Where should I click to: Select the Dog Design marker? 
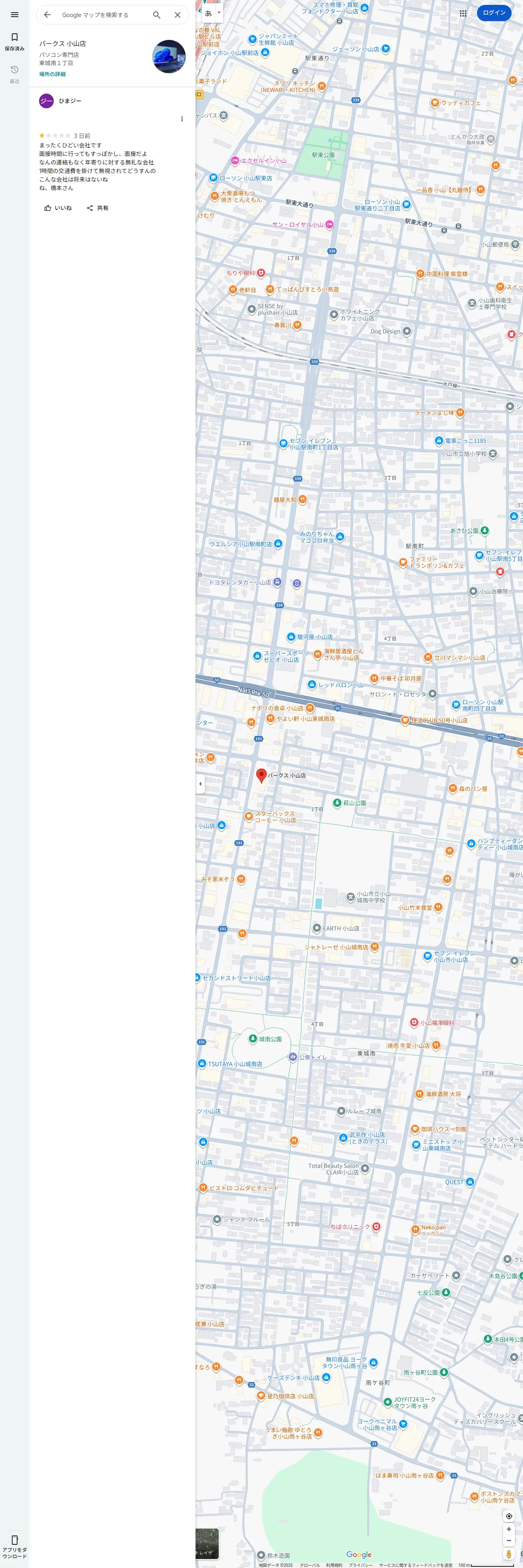tap(407, 331)
